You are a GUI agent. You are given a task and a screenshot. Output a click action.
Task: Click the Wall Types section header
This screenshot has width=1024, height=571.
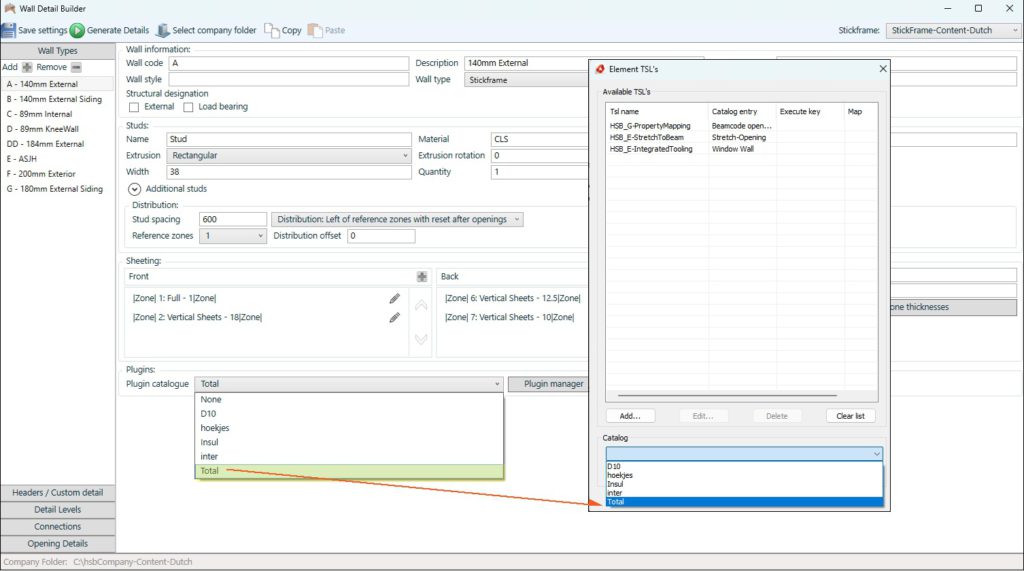coord(57,50)
